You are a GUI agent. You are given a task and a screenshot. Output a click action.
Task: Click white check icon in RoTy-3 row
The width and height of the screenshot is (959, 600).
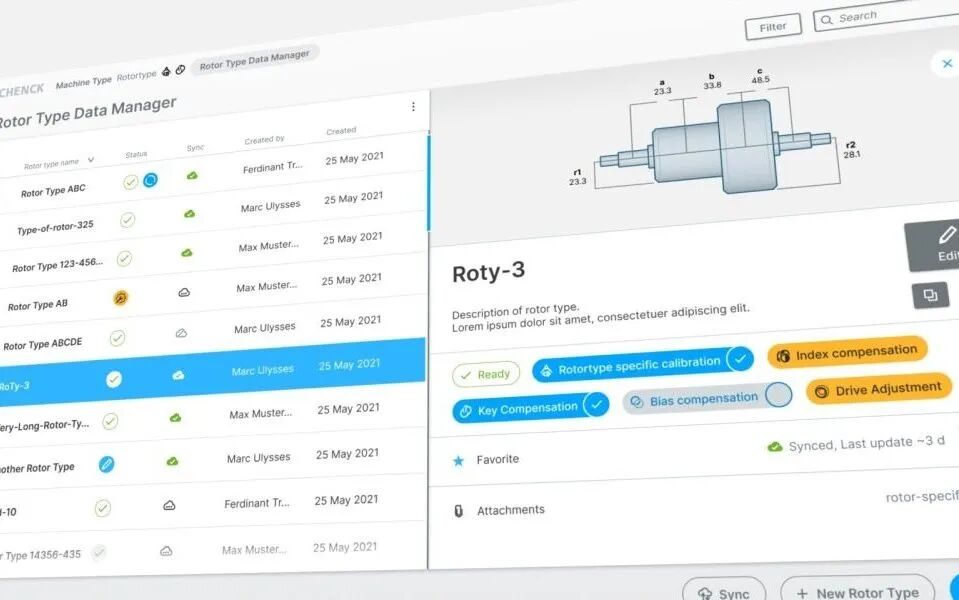point(114,379)
